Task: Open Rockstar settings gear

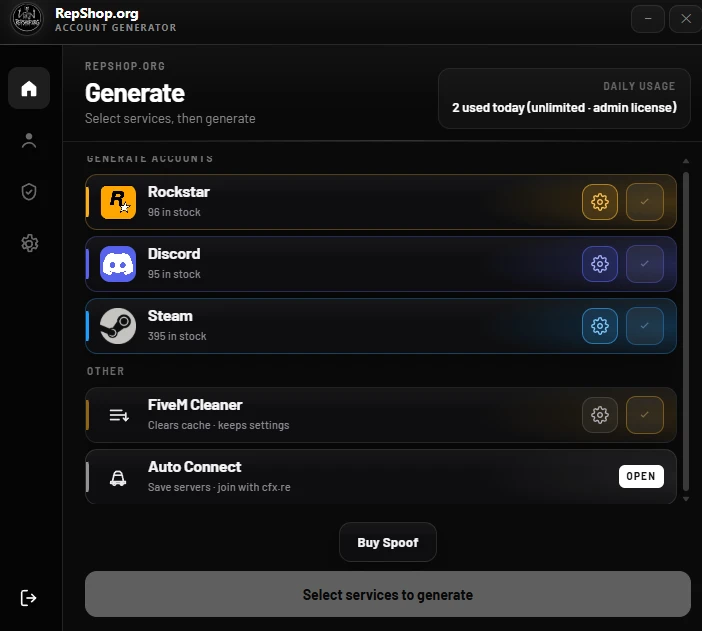Action: [599, 202]
